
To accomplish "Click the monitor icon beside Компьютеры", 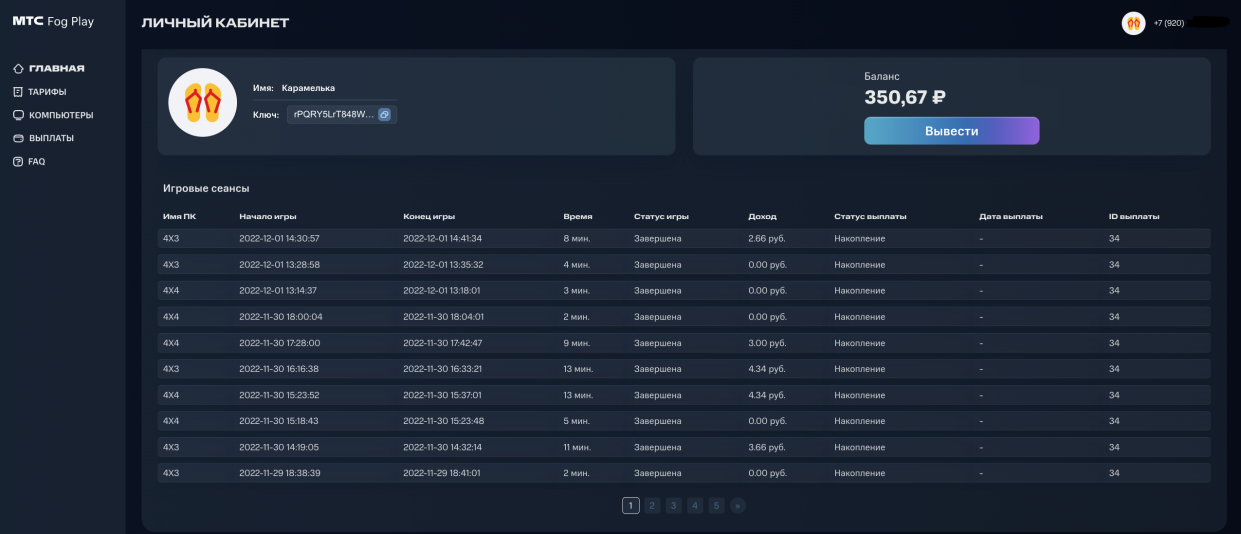I will point(18,115).
